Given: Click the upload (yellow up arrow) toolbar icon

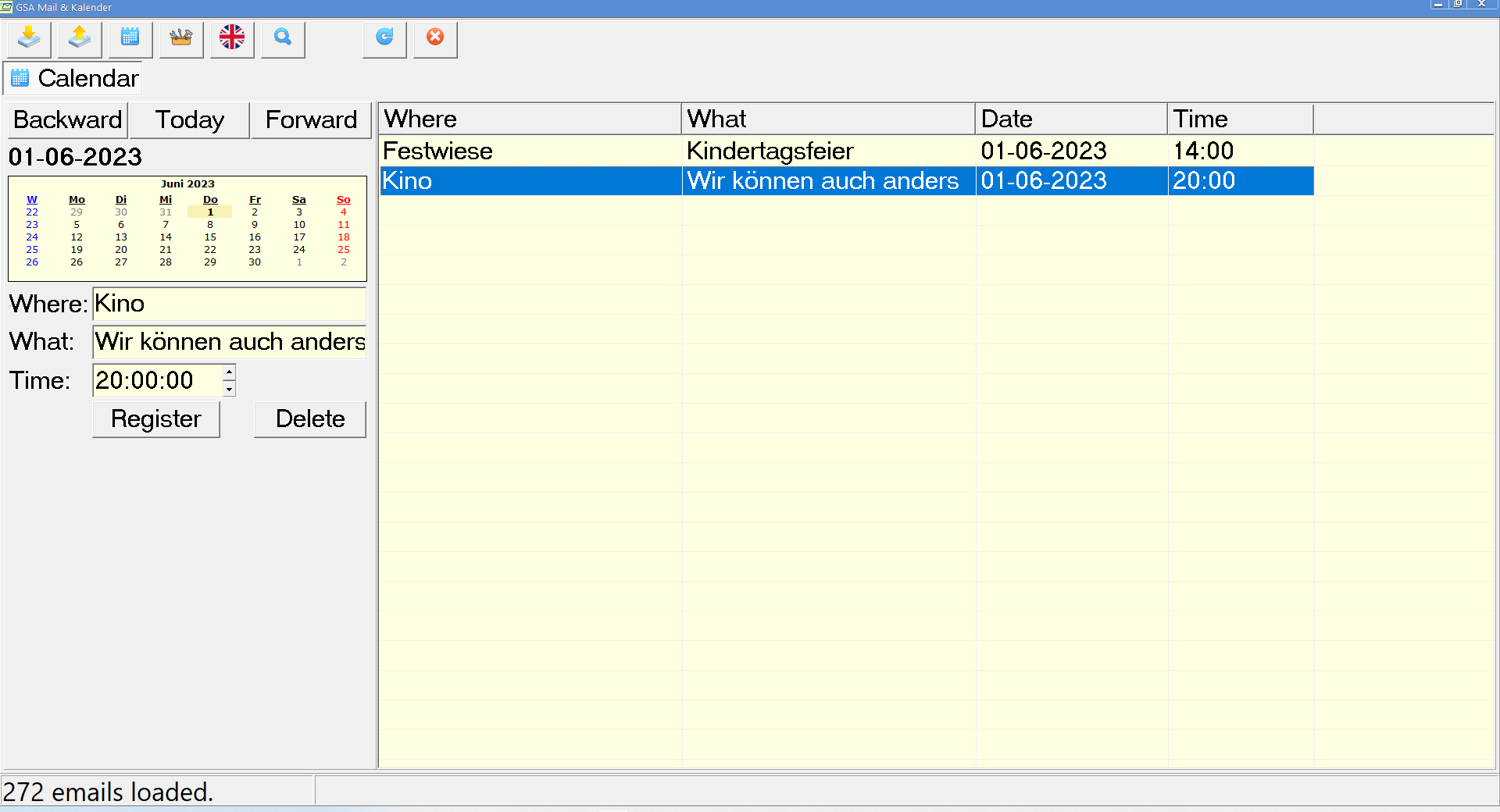Looking at the screenshot, I should (80, 38).
